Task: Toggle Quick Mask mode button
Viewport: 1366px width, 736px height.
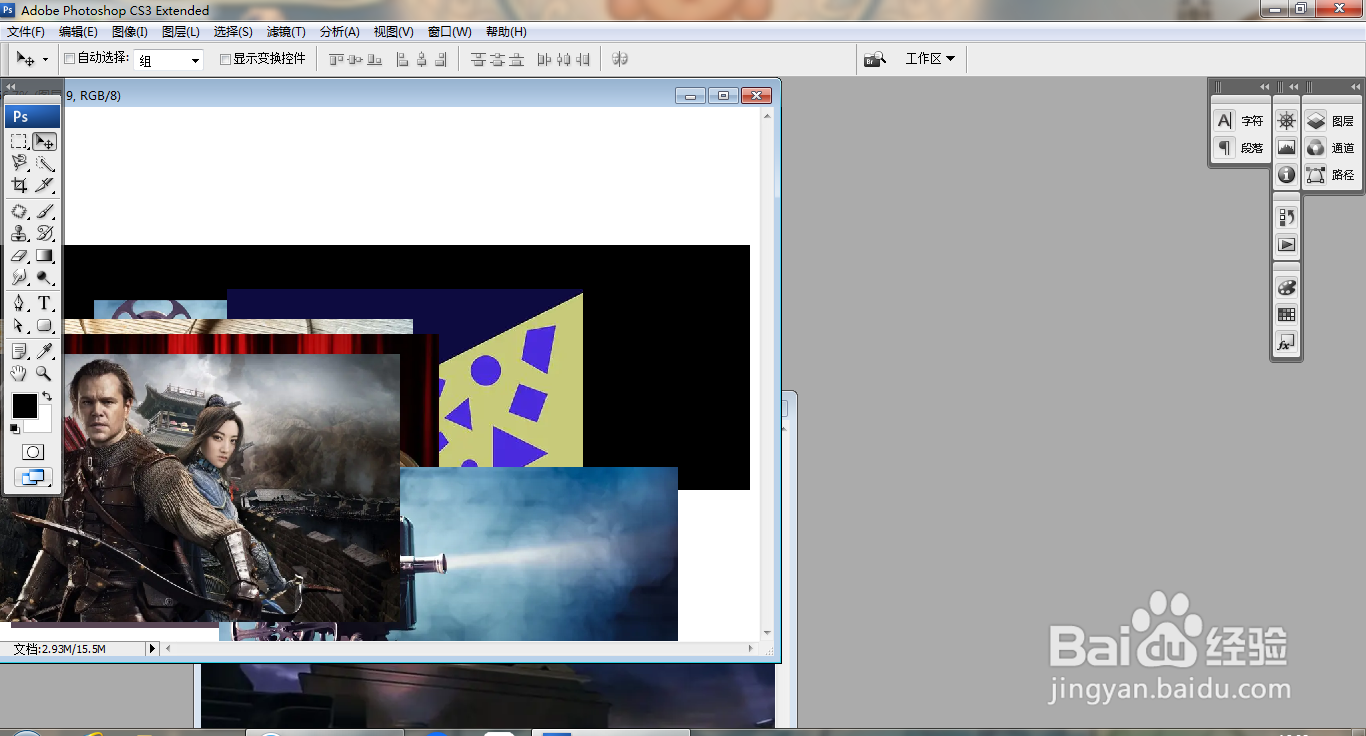Action: click(x=33, y=452)
